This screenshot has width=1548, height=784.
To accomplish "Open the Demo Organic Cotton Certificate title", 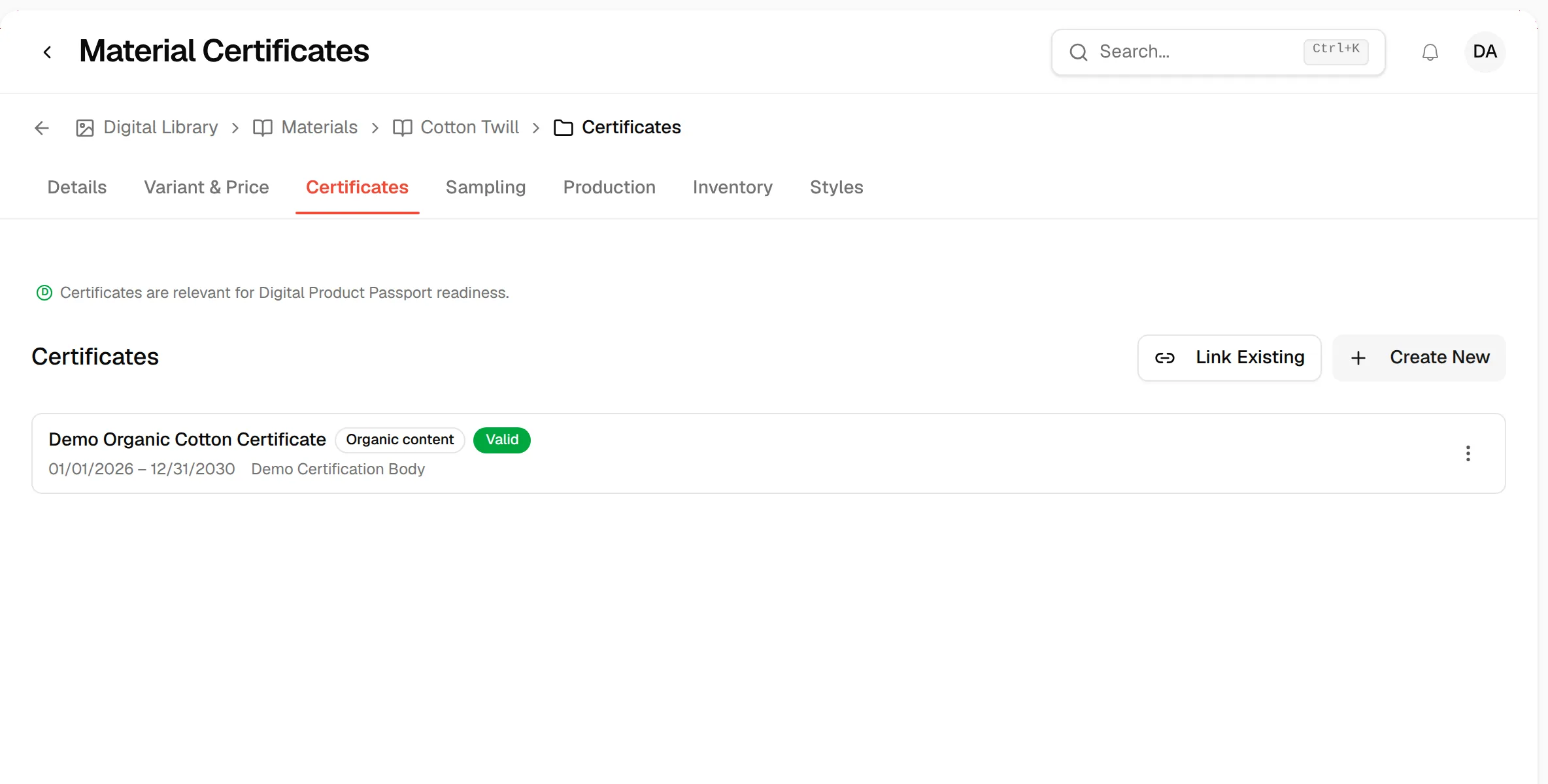I will coord(187,440).
